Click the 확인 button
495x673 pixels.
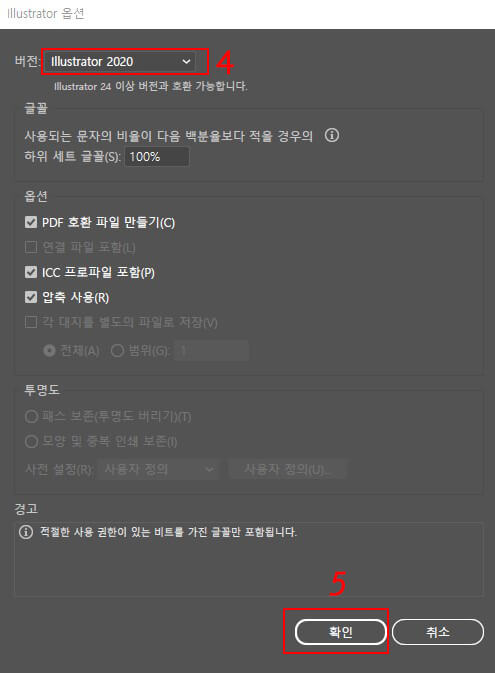[341, 632]
